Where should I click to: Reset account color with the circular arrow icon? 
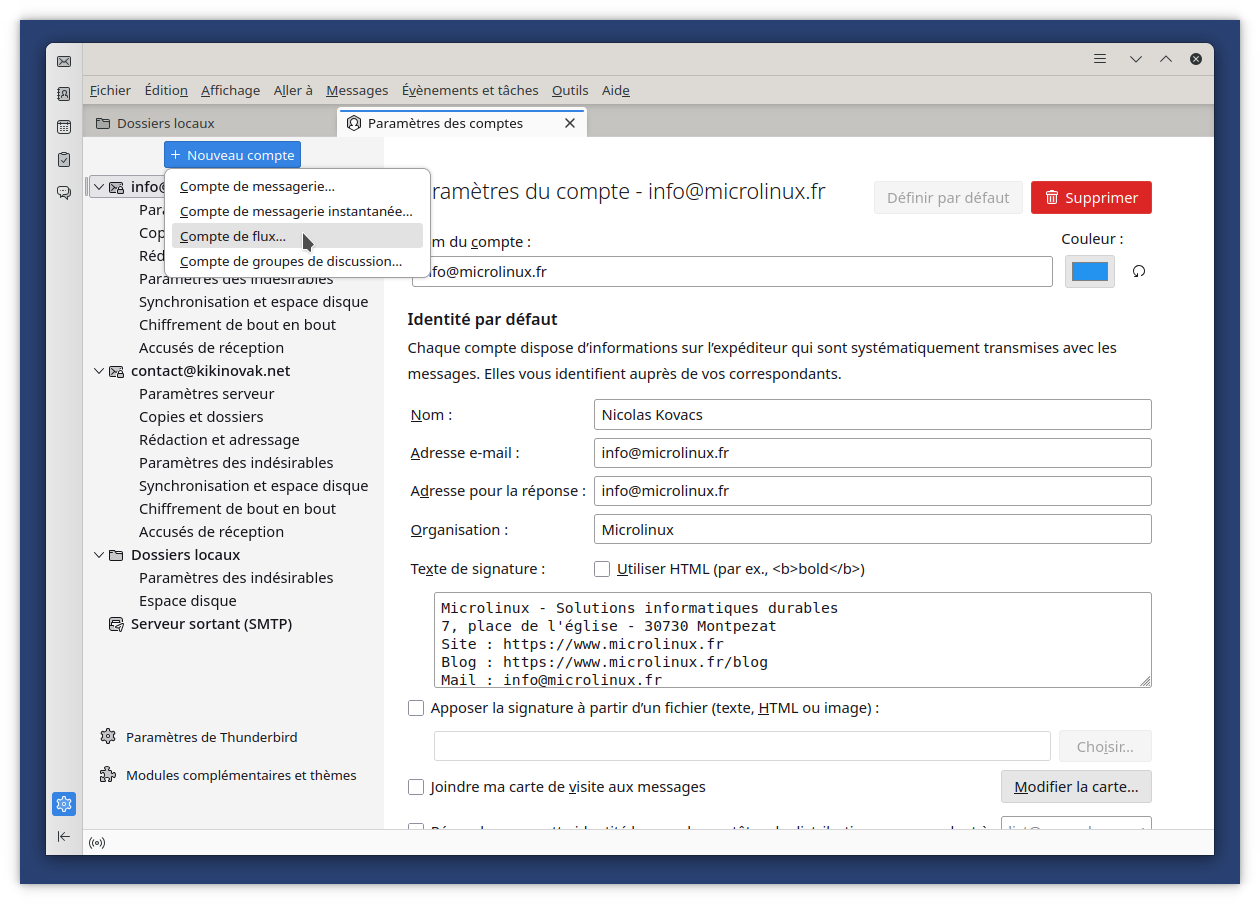tap(1138, 271)
